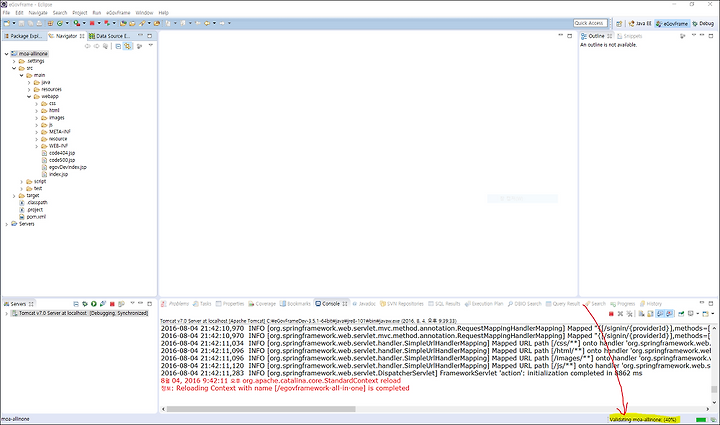Click Collapse All icon in Navigator
This screenshot has width=720, height=425.
tap(118, 46)
